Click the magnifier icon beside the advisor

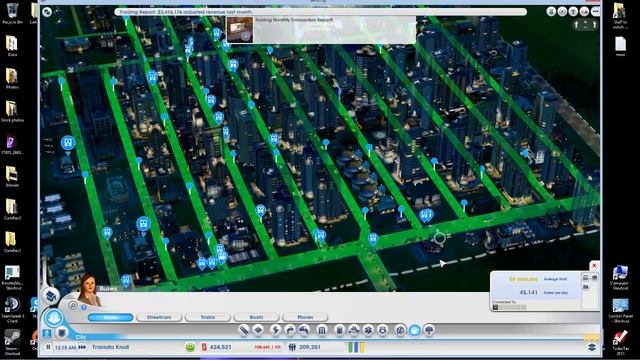(73, 305)
